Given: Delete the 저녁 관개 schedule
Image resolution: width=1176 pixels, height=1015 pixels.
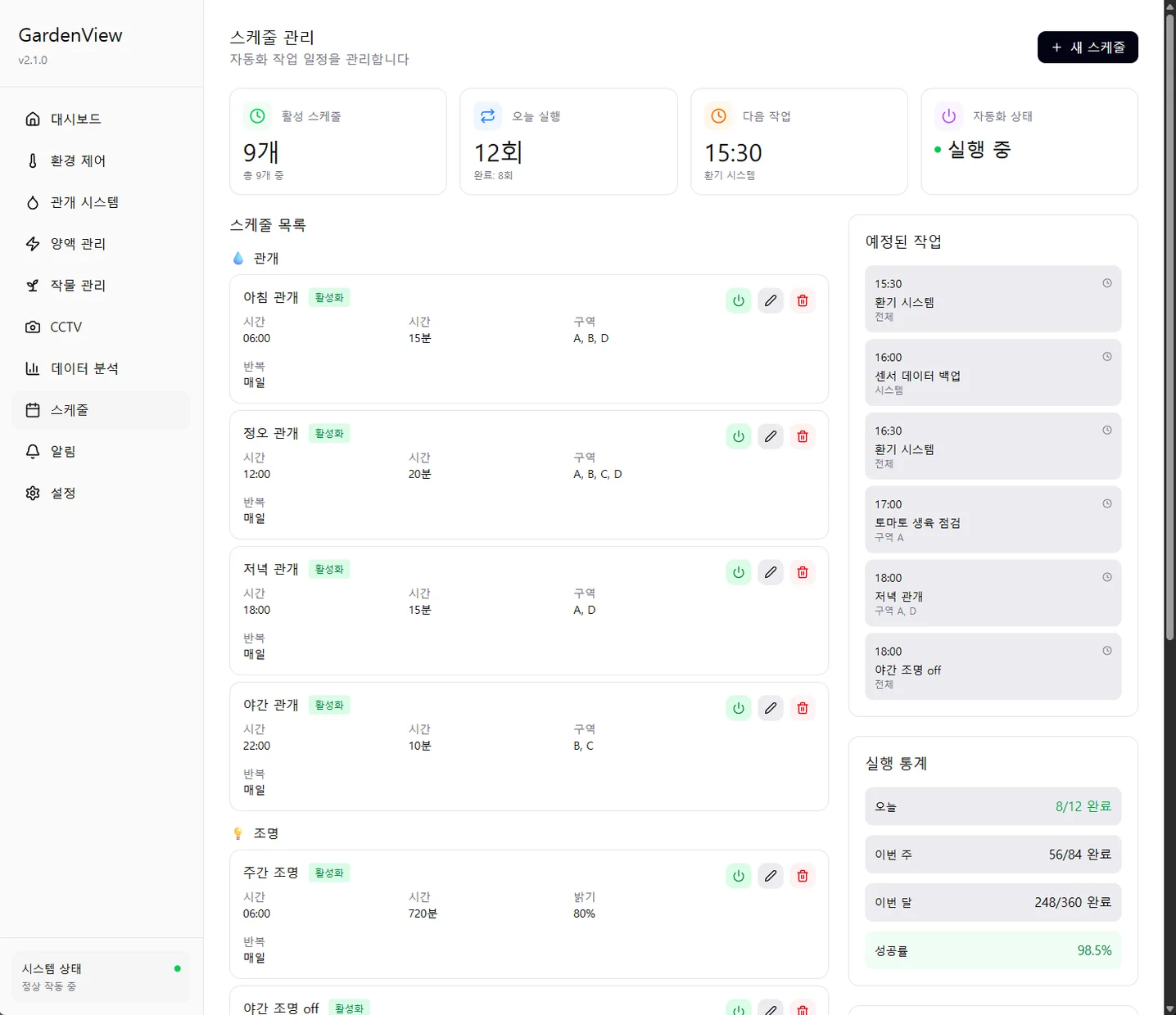Looking at the screenshot, I should [803, 572].
